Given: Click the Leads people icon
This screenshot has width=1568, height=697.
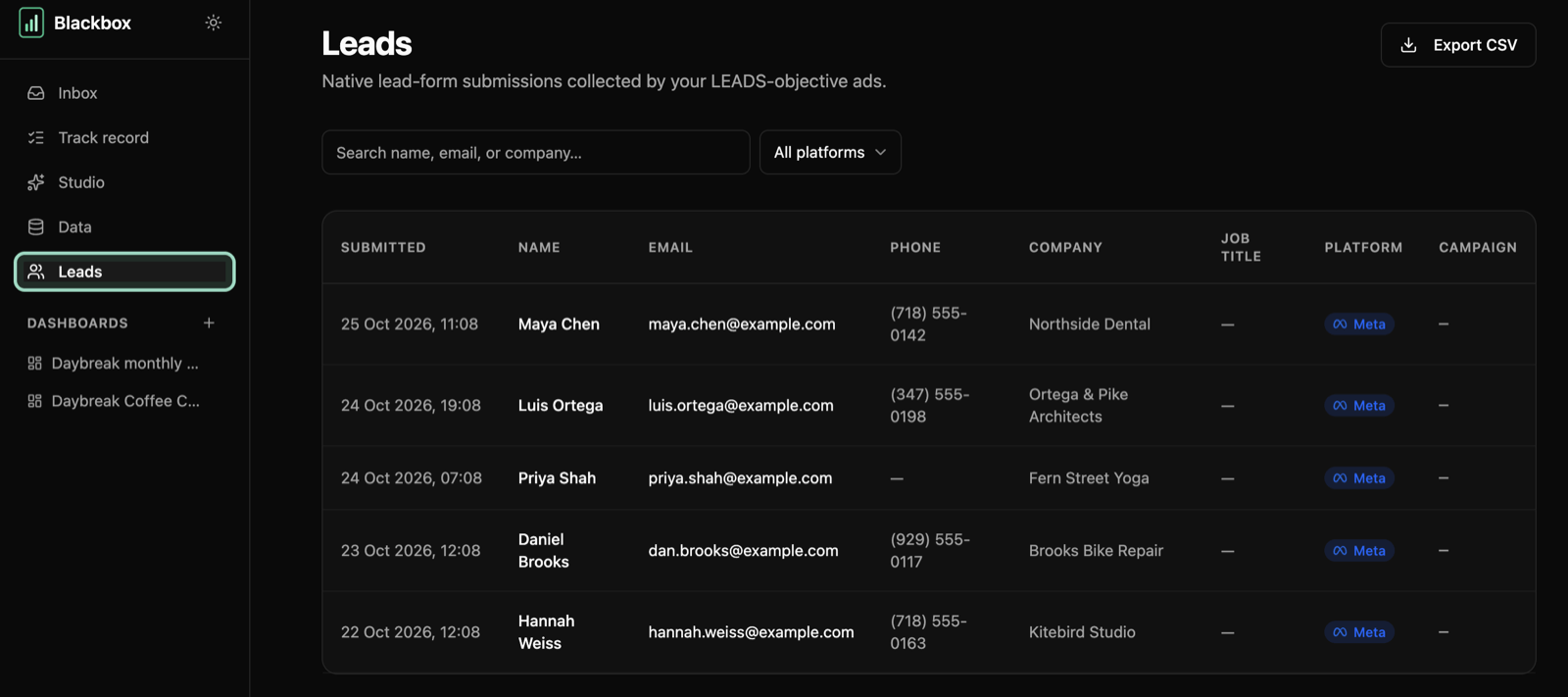Looking at the screenshot, I should click(x=36, y=272).
